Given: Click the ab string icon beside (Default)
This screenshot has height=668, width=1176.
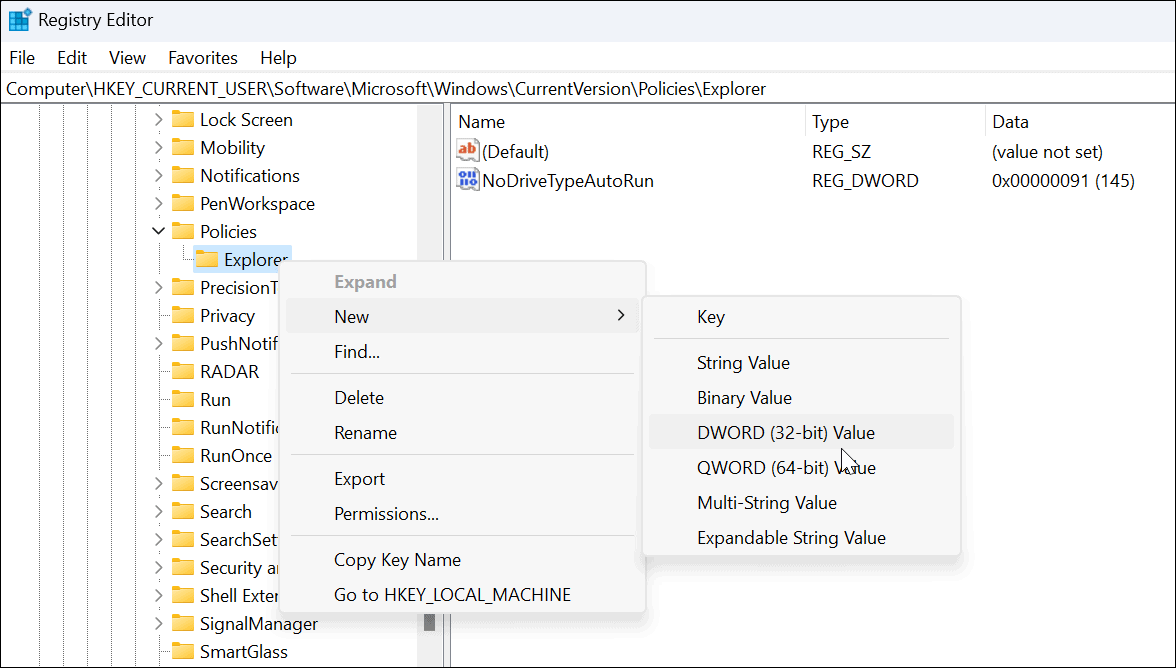Looking at the screenshot, I should (x=468, y=151).
